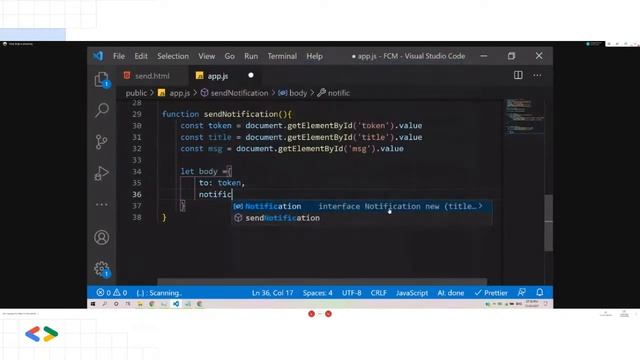Open errors and warnings count in status bar
This screenshot has width=640, height=360.
(112, 293)
